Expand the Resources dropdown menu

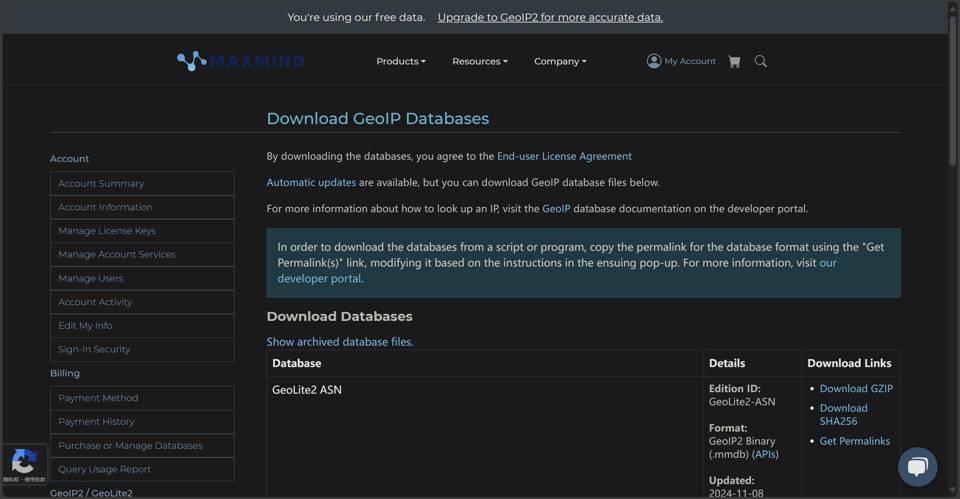click(479, 61)
